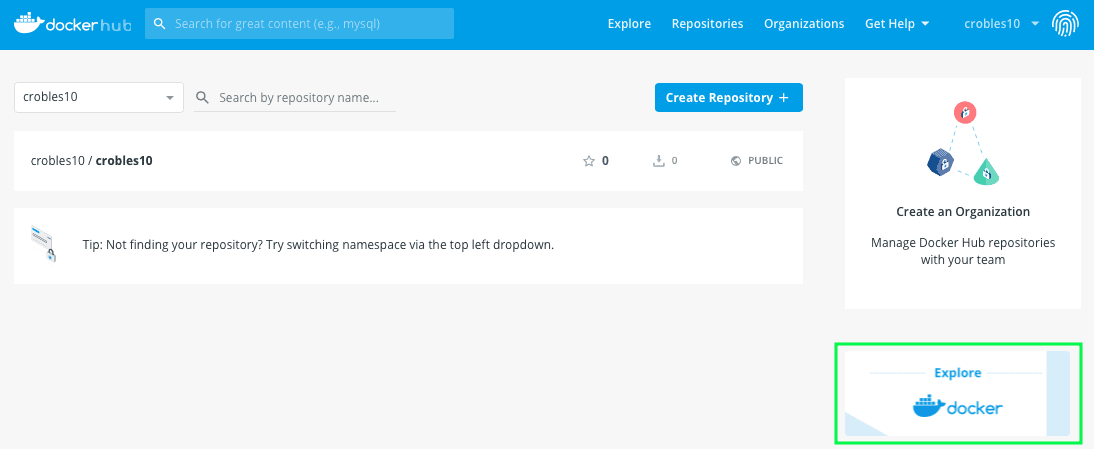Viewport: 1094px width, 449px height.
Task: Expand the Get Help menu
Action: pyautogui.click(x=897, y=24)
